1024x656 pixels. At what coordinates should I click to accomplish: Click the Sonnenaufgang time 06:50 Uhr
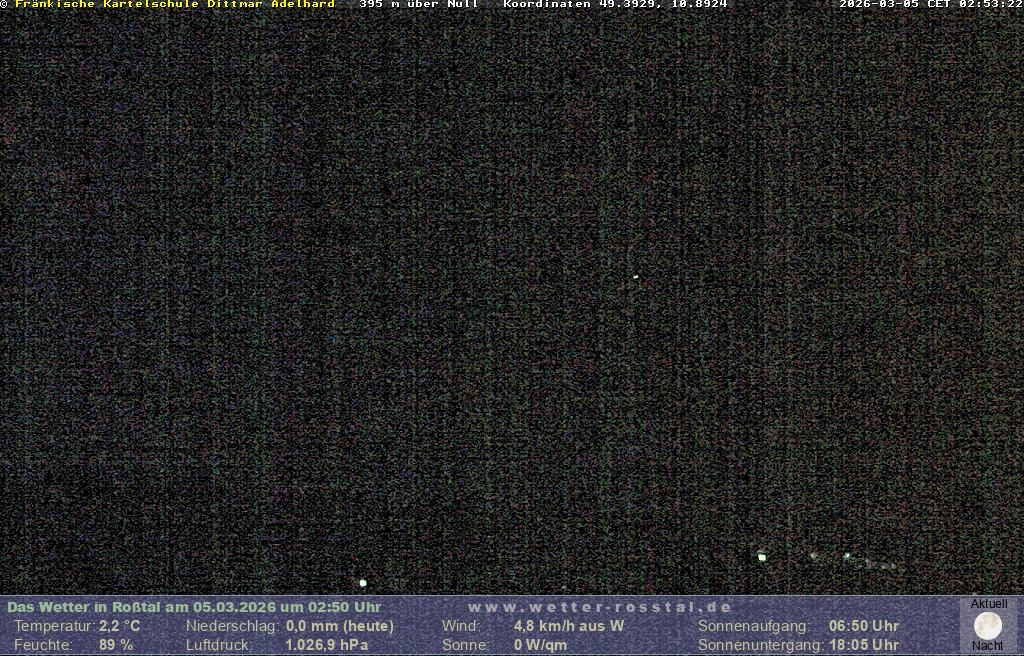coord(863,626)
